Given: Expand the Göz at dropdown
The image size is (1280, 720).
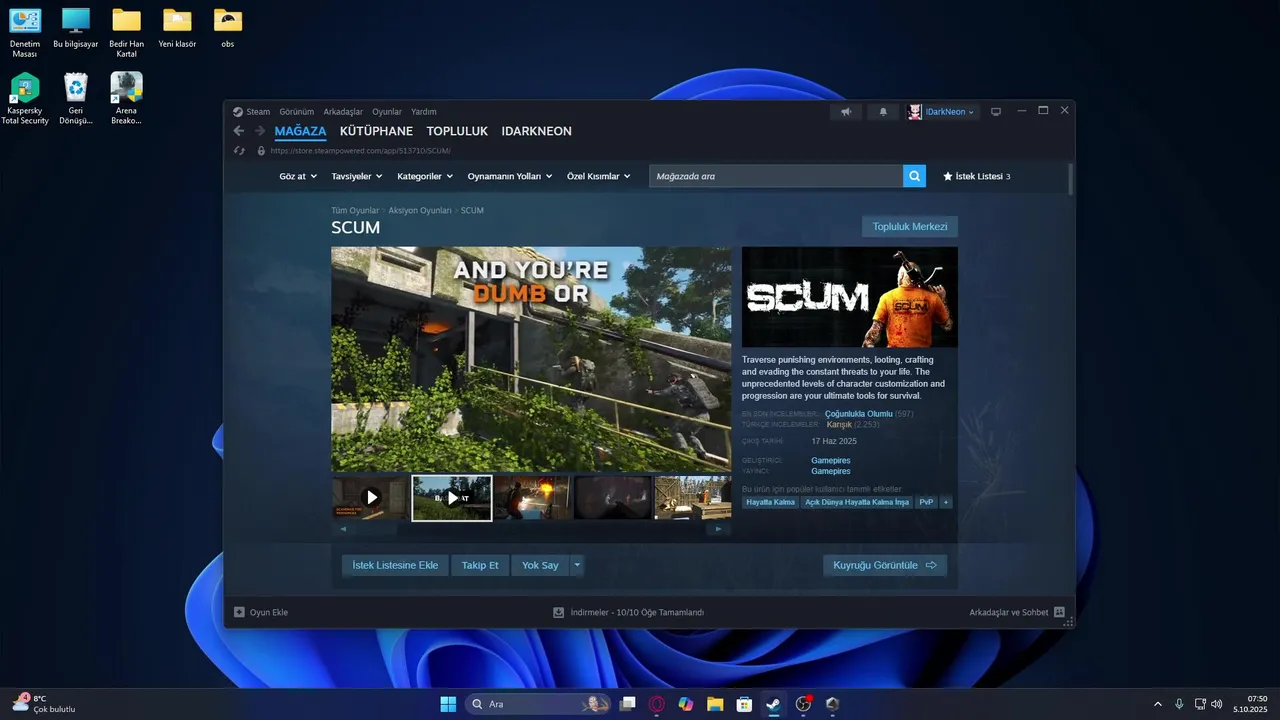Looking at the screenshot, I should click(298, 176).
